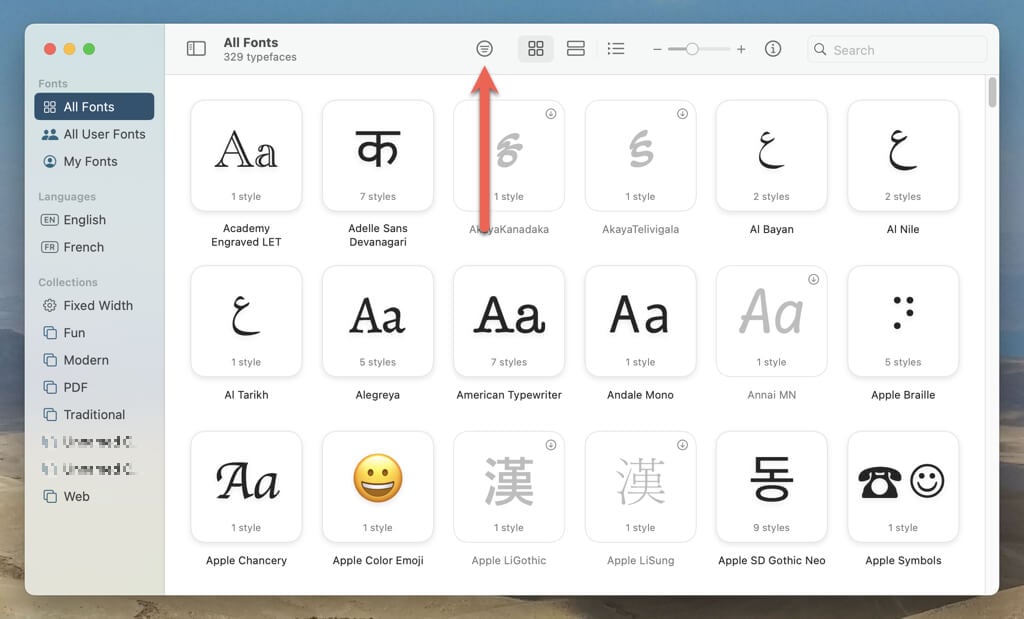Click the vertical scrollbar thumb in font grid

pyautogui.click(x=992, y=92)
